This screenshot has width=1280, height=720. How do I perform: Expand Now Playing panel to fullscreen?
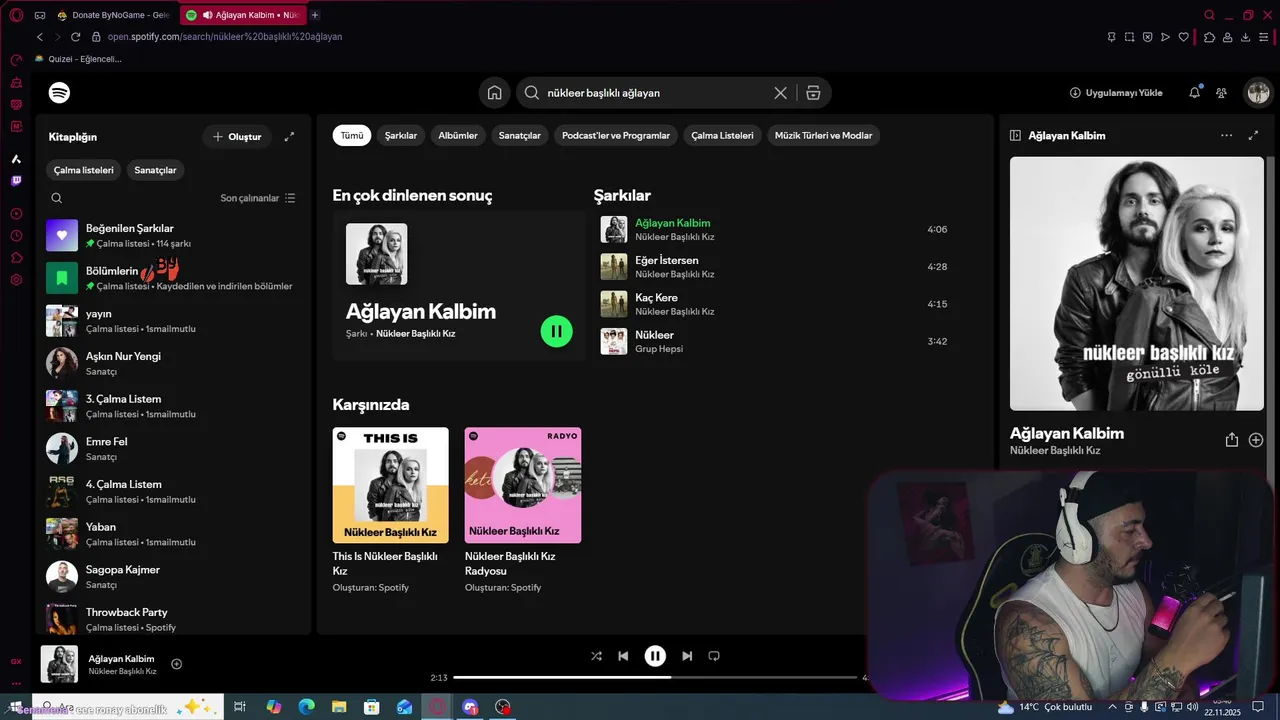point(1253,135)
